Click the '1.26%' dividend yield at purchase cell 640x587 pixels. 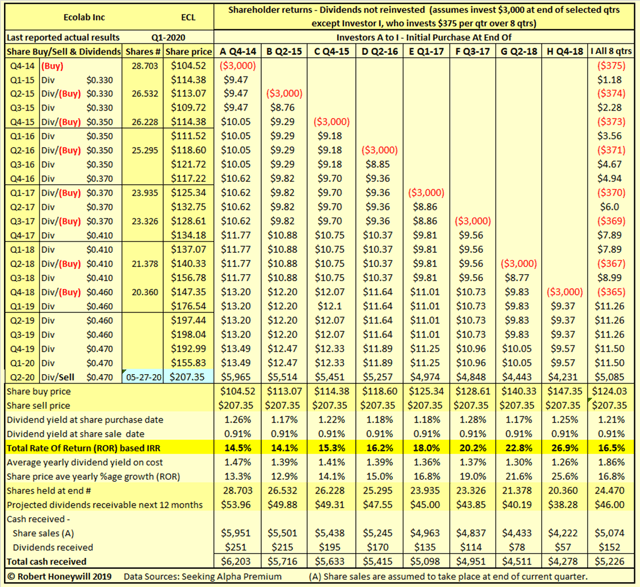click(238, 420)
